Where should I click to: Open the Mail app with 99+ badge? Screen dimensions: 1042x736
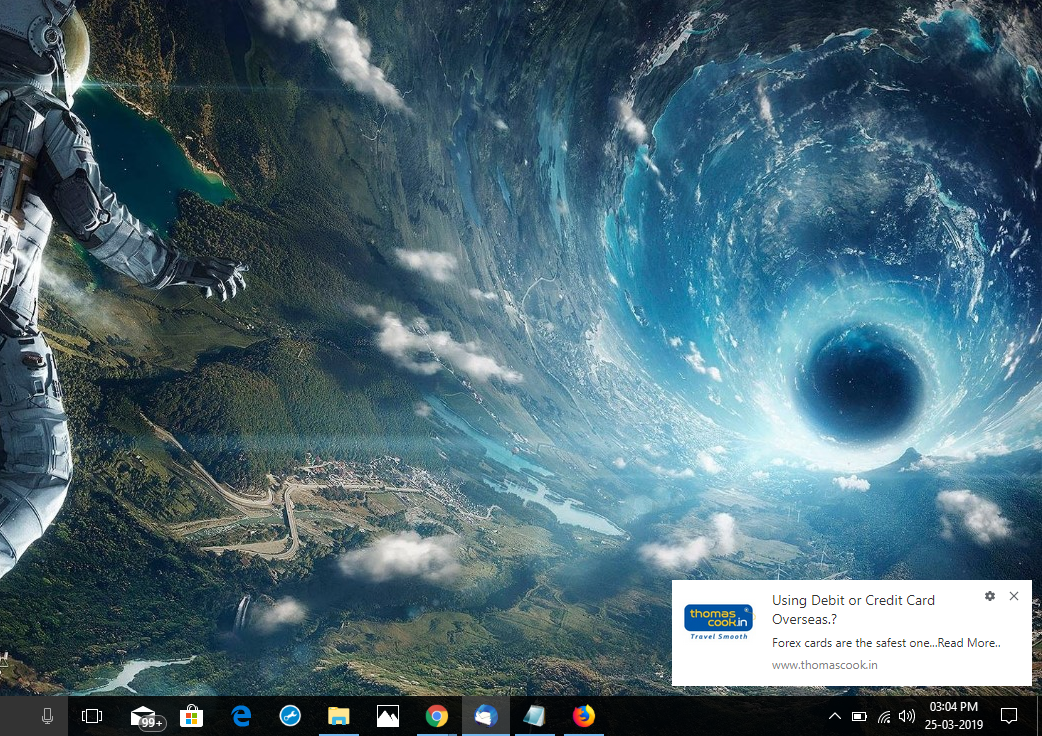147,717
